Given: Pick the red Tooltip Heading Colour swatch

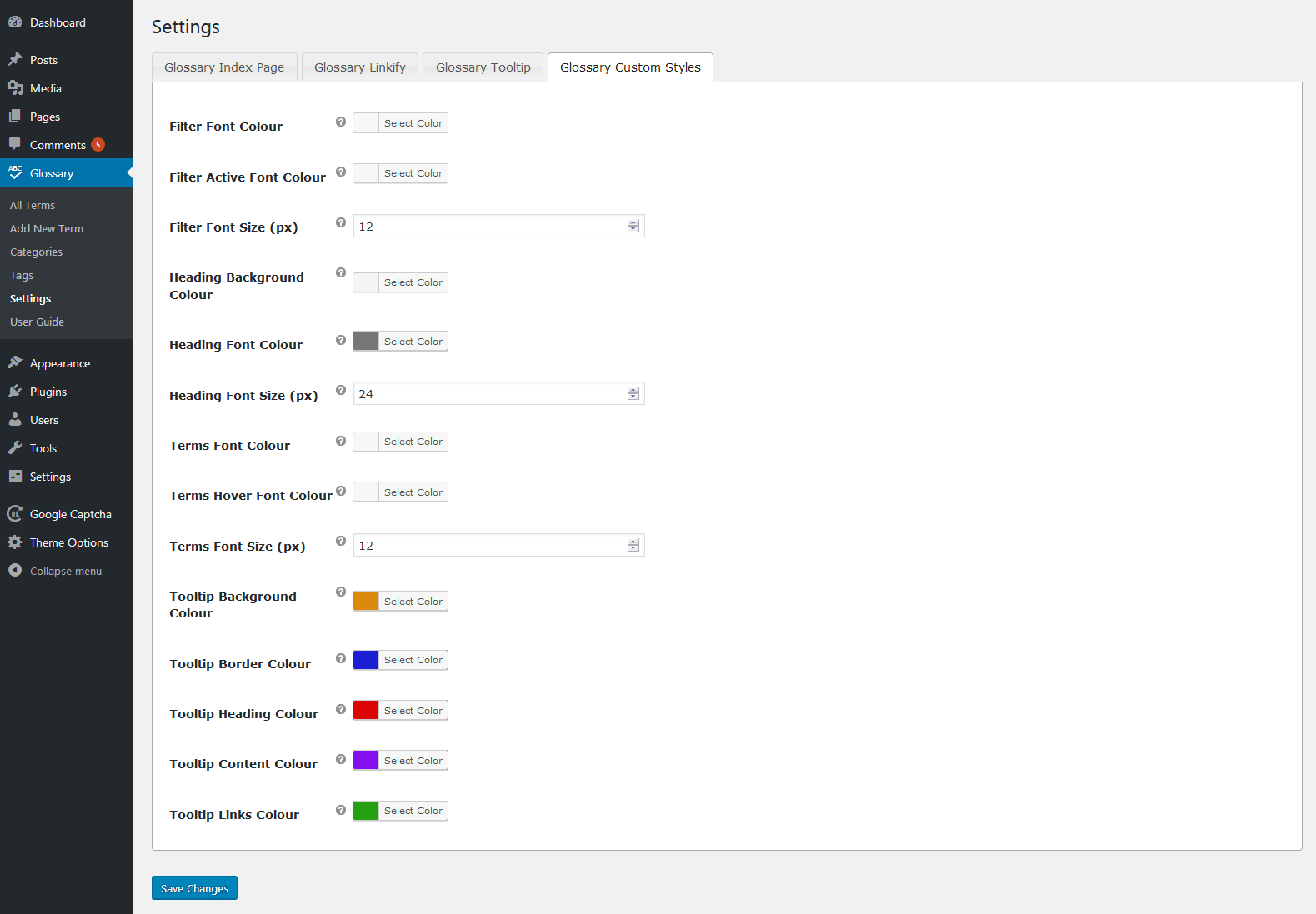Looking at the screenshot, I should (x=366, y=710).
